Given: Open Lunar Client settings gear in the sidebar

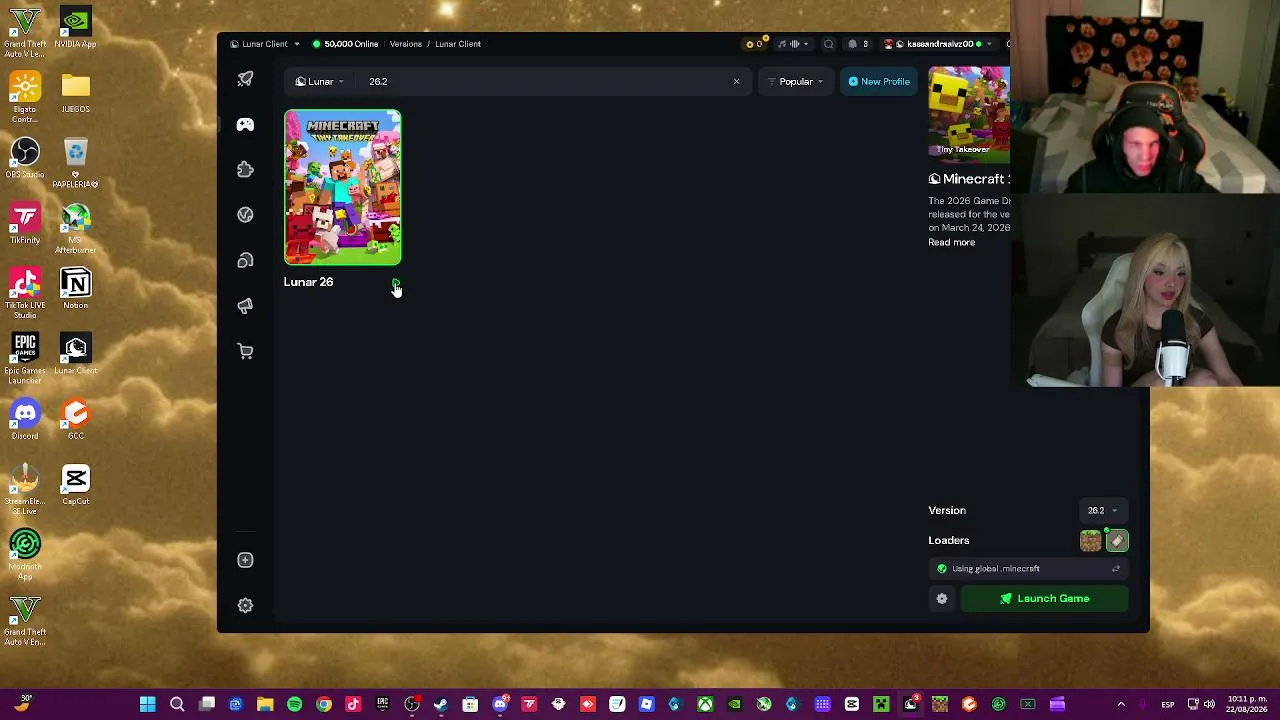Looking at the screenshot, I should click(x=245, y=605).
